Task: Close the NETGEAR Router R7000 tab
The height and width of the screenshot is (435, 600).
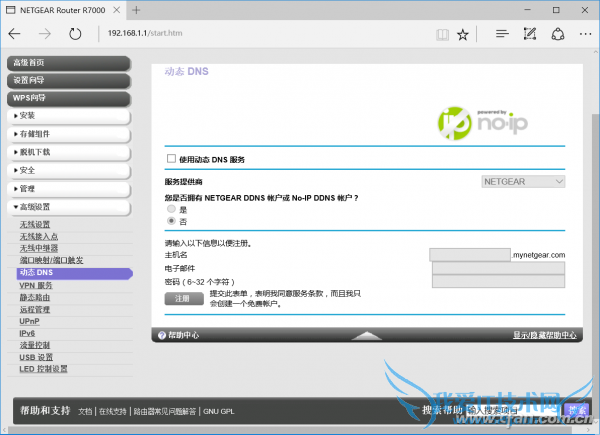Action: point(117,10)
